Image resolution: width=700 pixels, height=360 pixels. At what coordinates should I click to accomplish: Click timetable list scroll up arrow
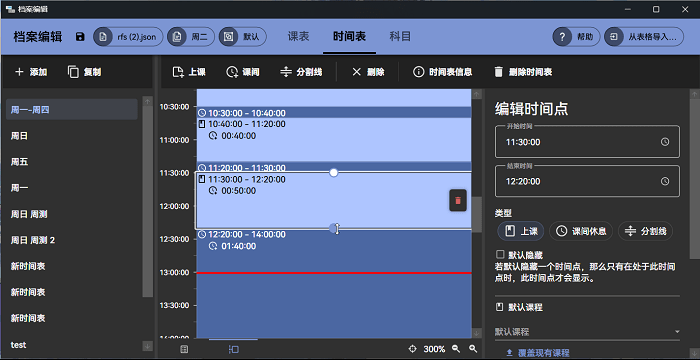click(147, 101)
